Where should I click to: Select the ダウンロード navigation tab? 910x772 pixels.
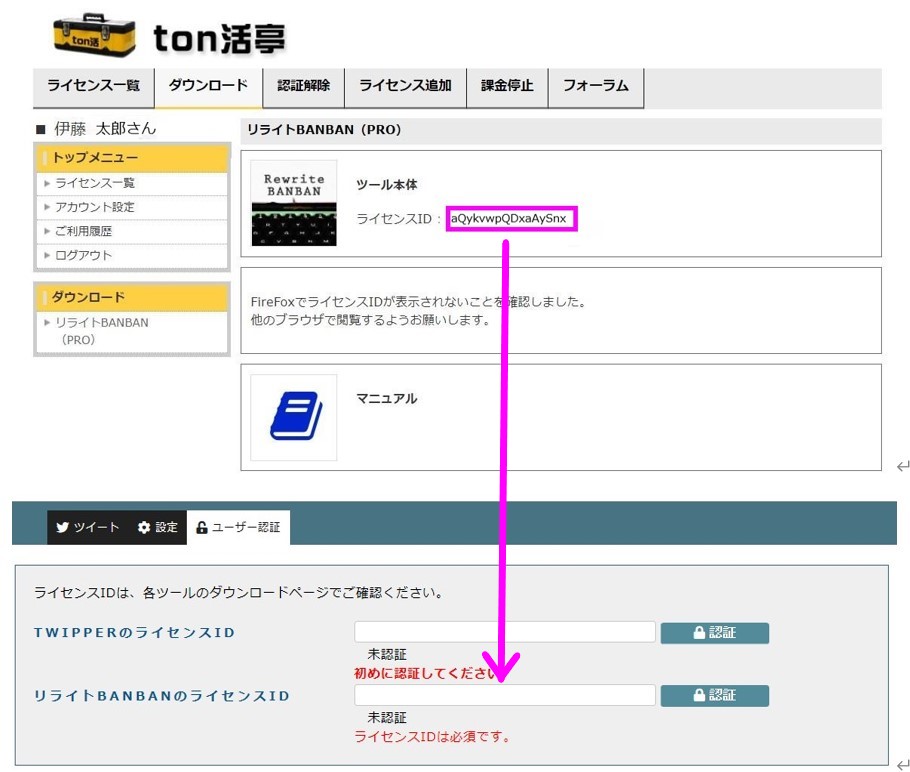(208, 86)
